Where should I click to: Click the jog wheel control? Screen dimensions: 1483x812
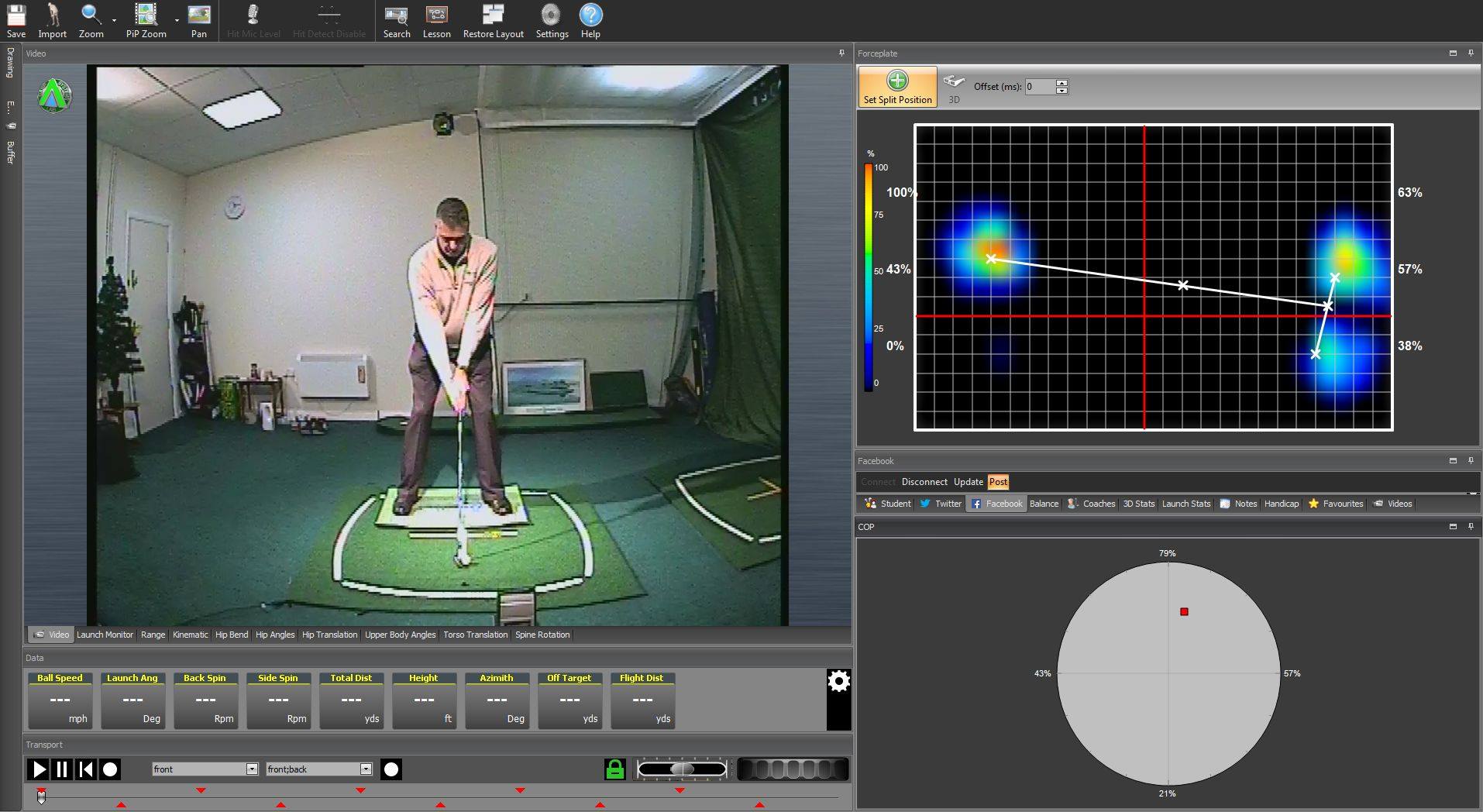tap(792, 769)
